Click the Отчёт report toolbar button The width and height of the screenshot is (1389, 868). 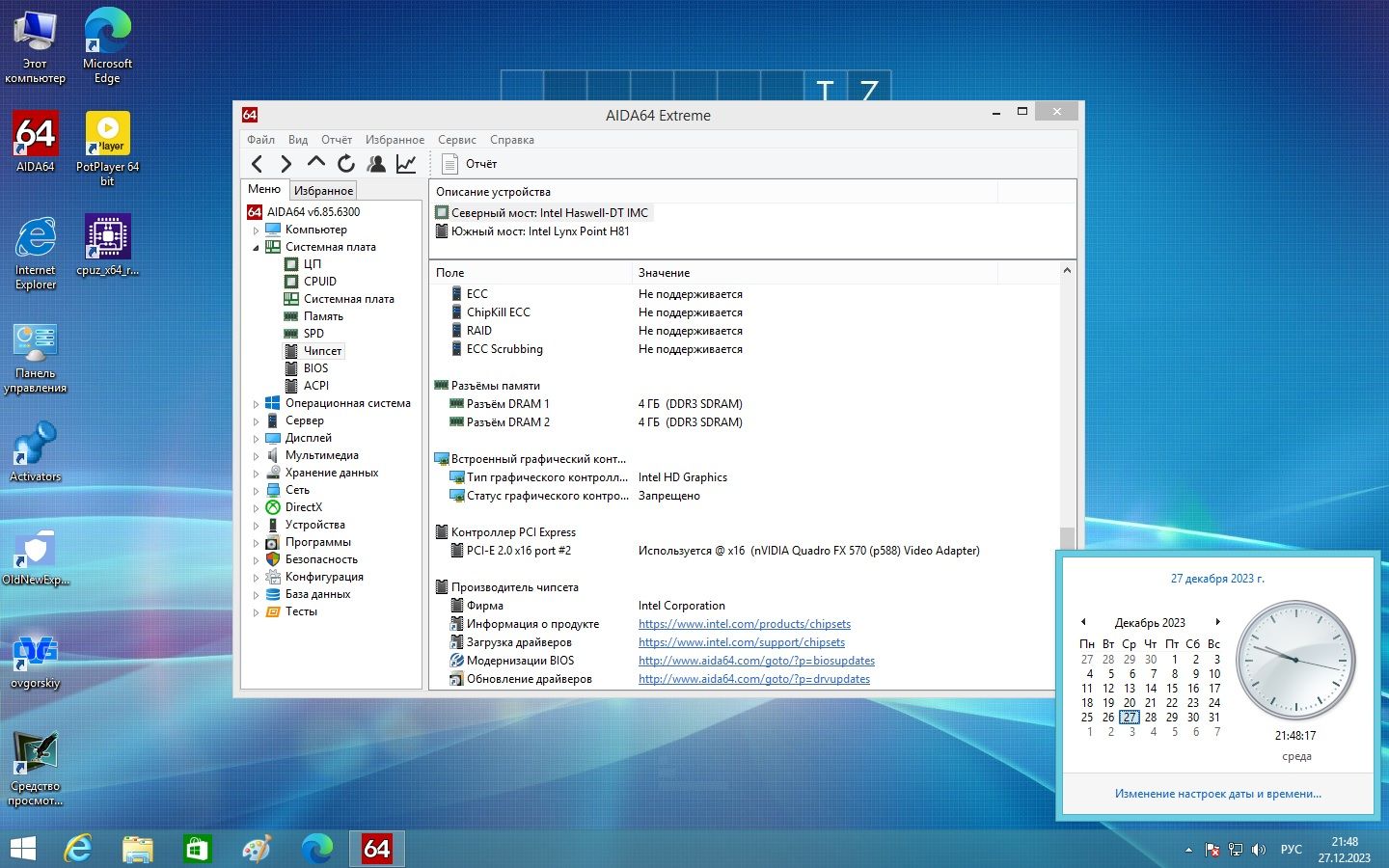[470, 164]
